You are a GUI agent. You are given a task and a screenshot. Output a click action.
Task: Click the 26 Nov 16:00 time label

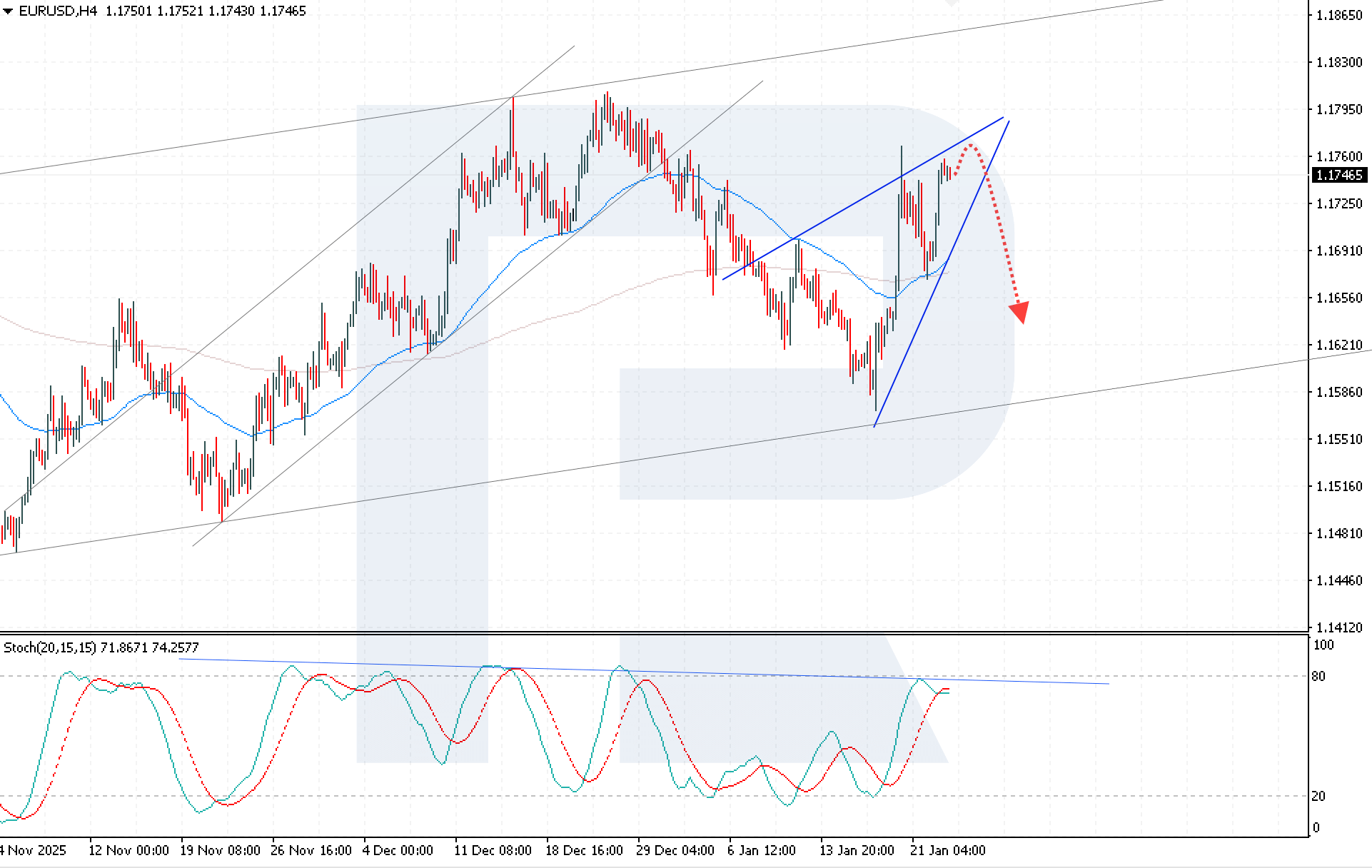pyautogui.click(x=311, y=850)
